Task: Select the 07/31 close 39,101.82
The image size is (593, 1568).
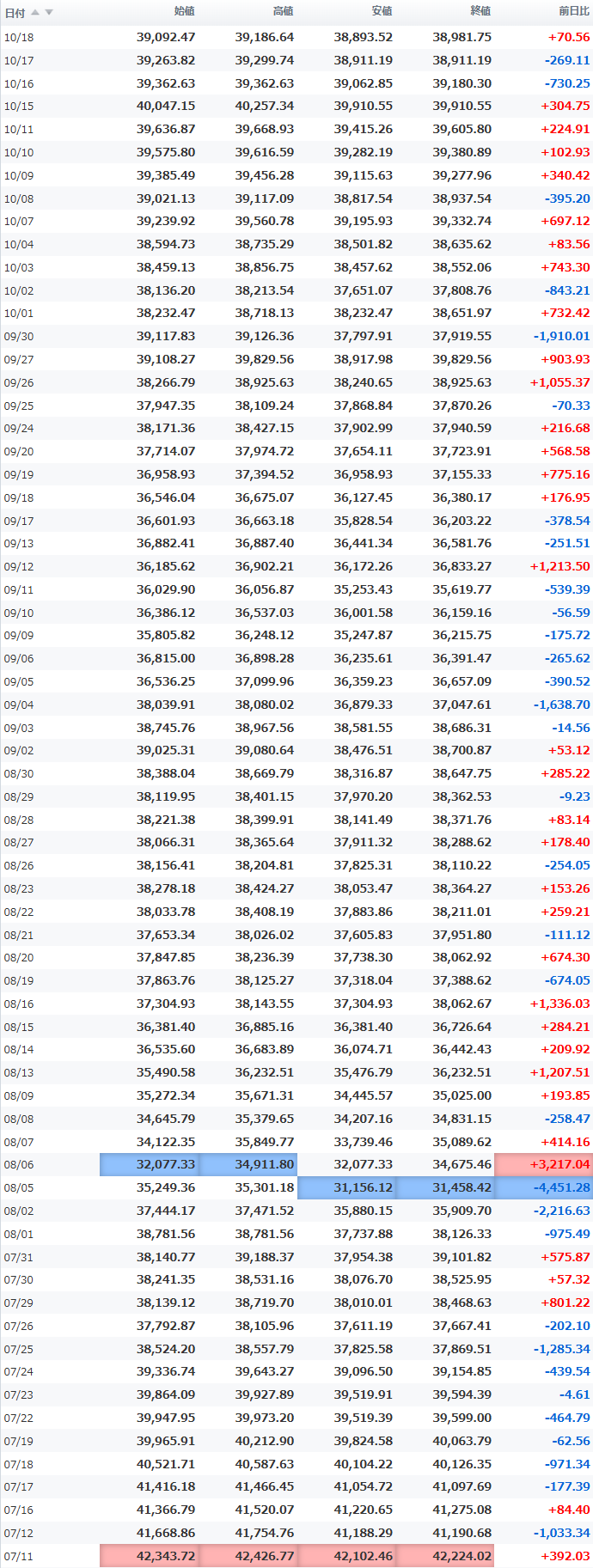Action: tap(462, 1256)
